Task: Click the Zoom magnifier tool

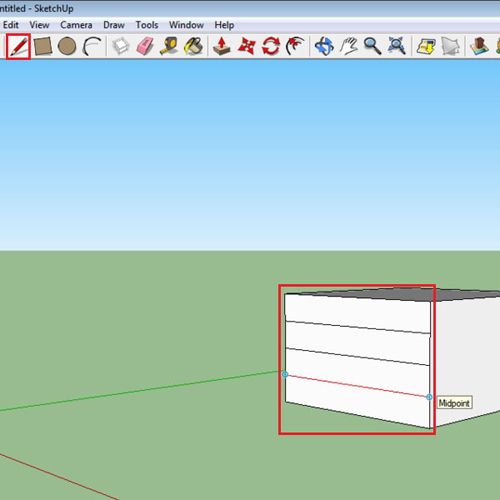Action: [x=372, y=46]
